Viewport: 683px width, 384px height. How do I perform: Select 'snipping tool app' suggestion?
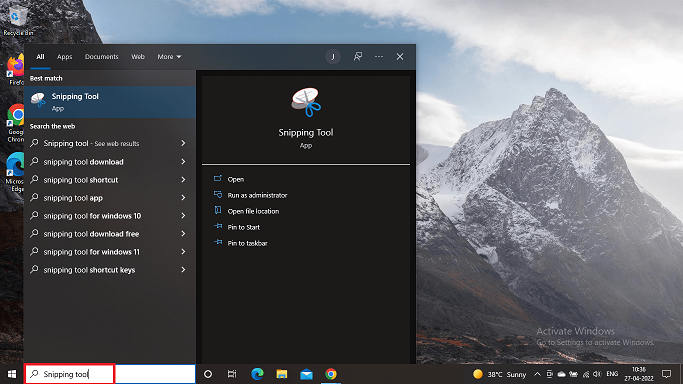pos(110,198)
